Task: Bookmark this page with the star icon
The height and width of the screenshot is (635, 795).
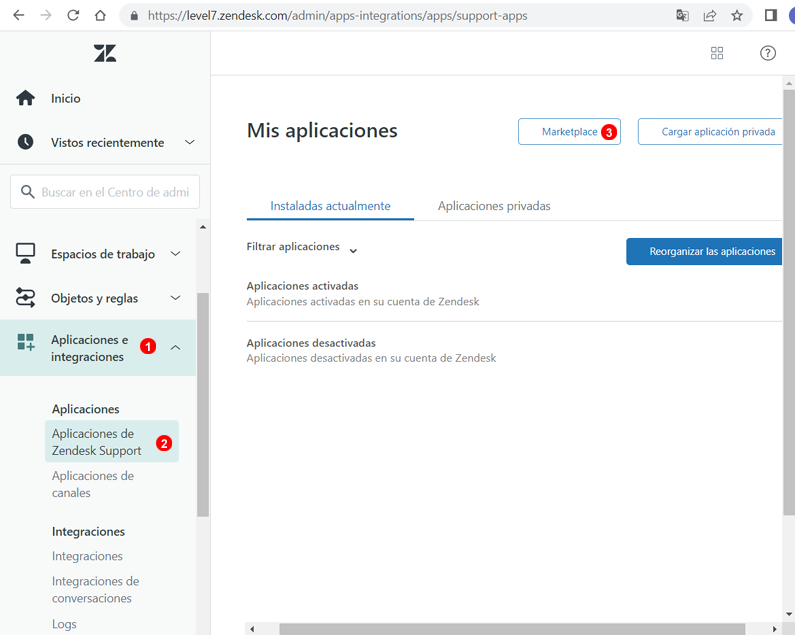Action: tap(737, 16)
